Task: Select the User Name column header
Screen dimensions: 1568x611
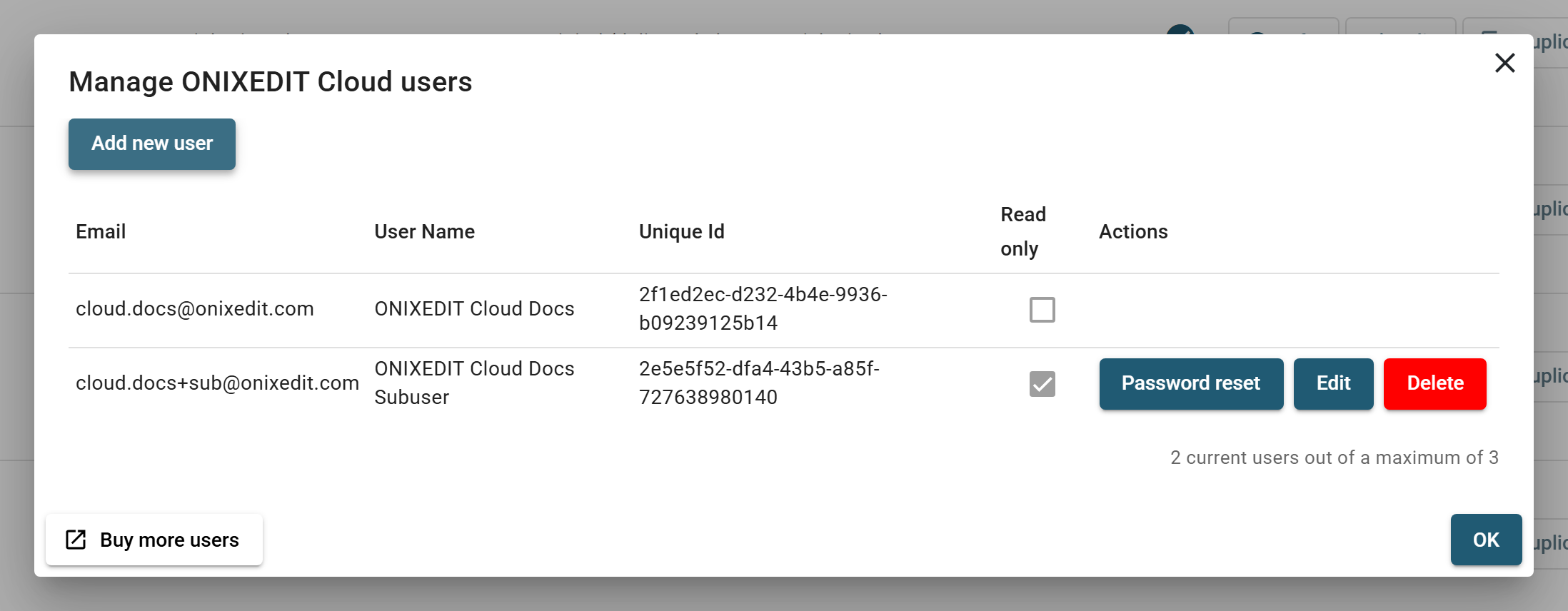Action: (424, 231)
